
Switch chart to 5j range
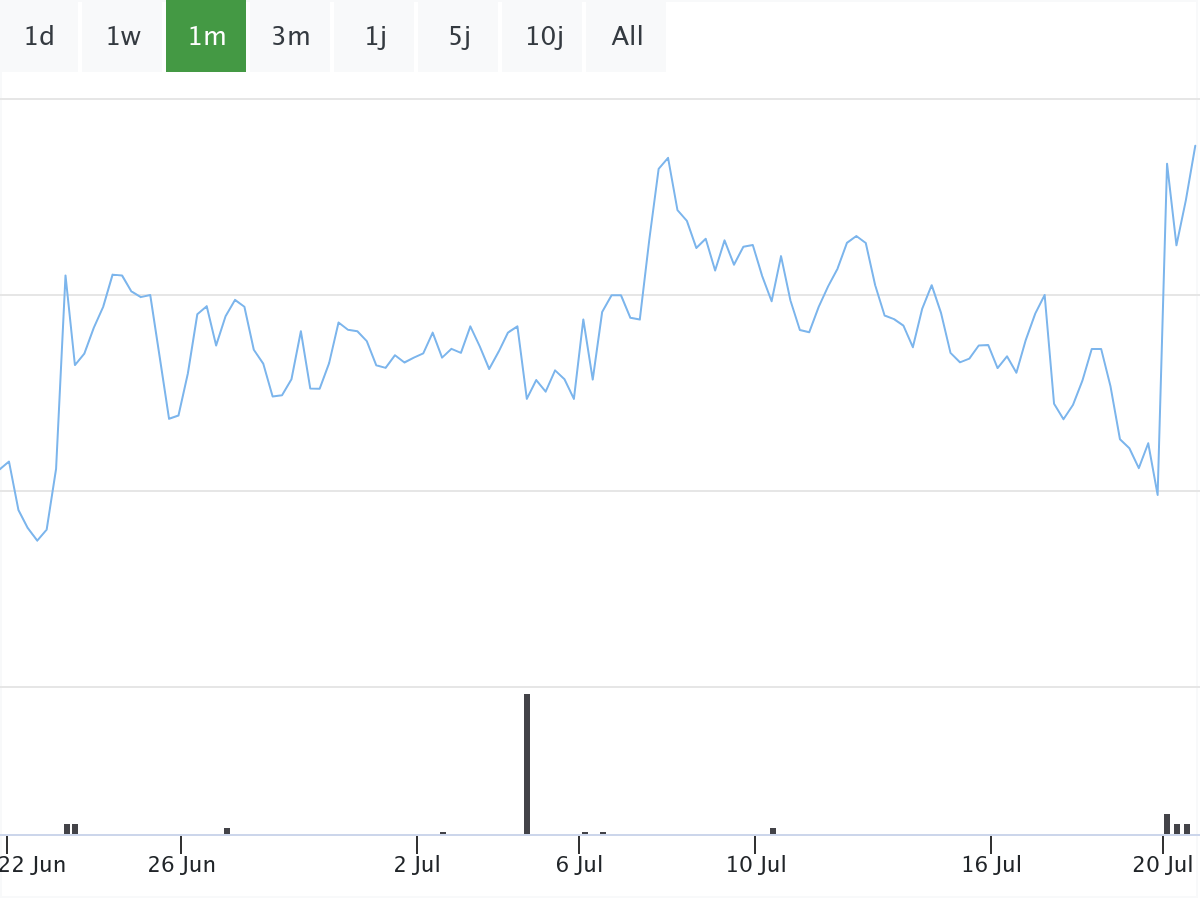point(459,37)
